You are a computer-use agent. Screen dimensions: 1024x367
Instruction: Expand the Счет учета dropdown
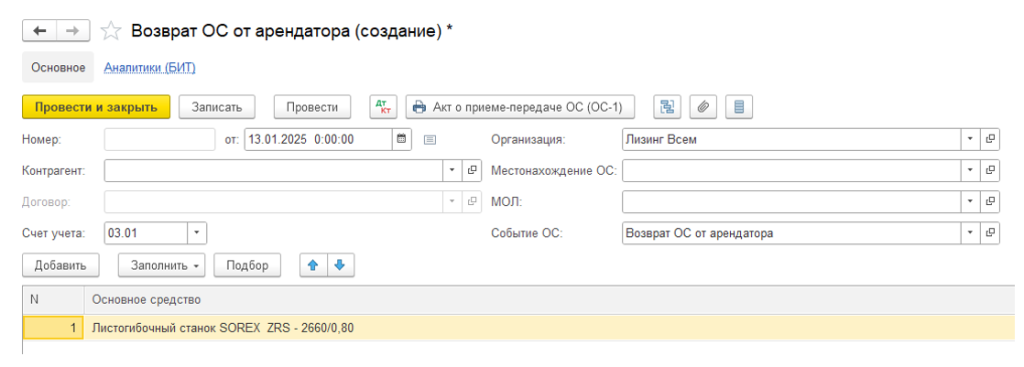click(197, 232)
